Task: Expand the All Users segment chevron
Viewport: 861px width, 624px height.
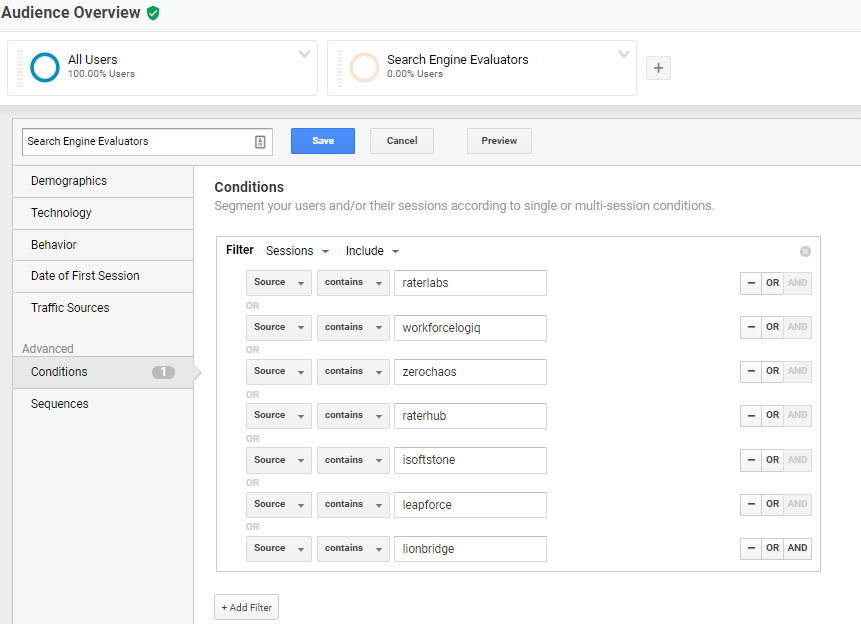Action: [x=304, y=55]
